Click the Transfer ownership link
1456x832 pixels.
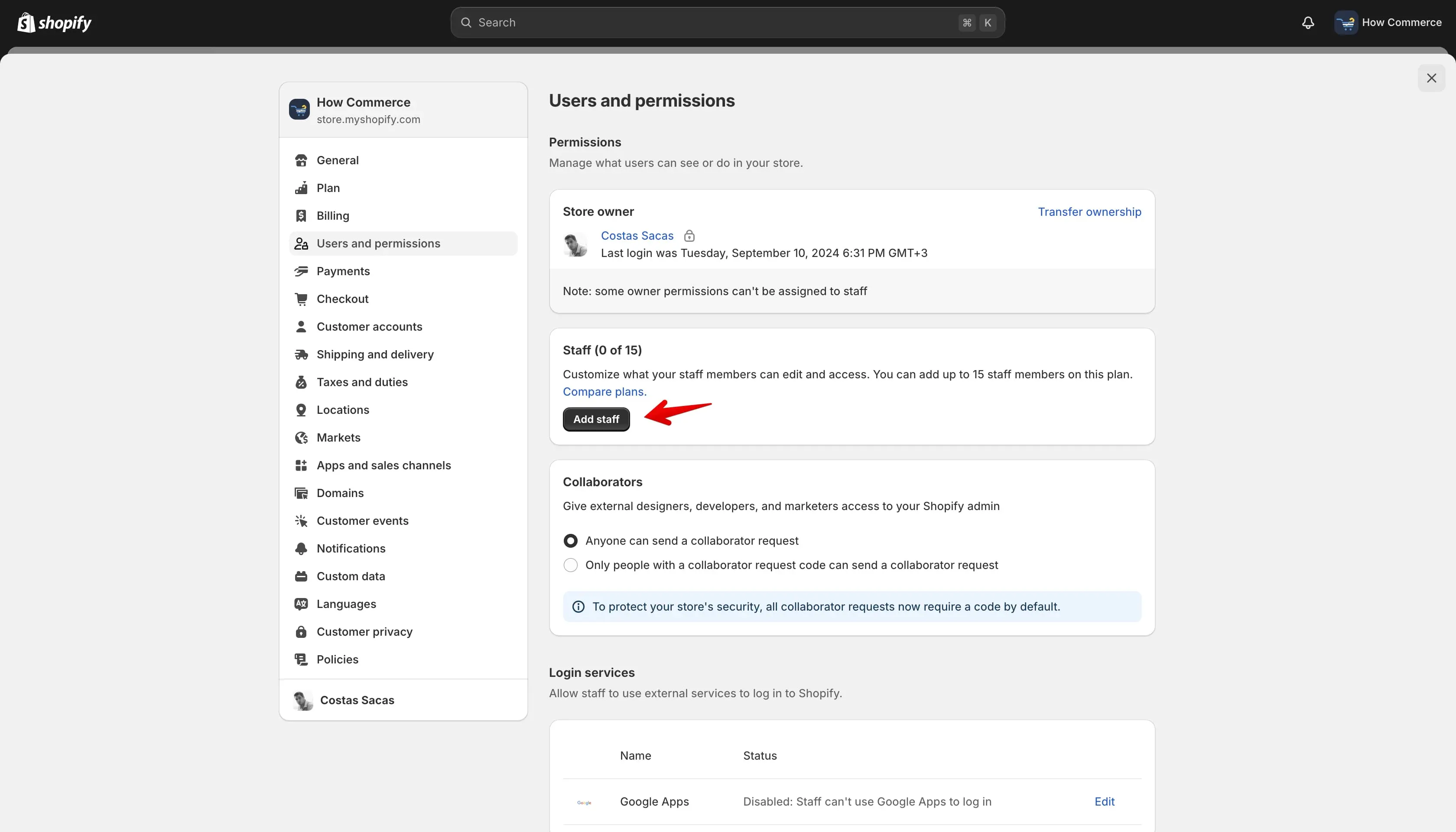click(1089, 212)
